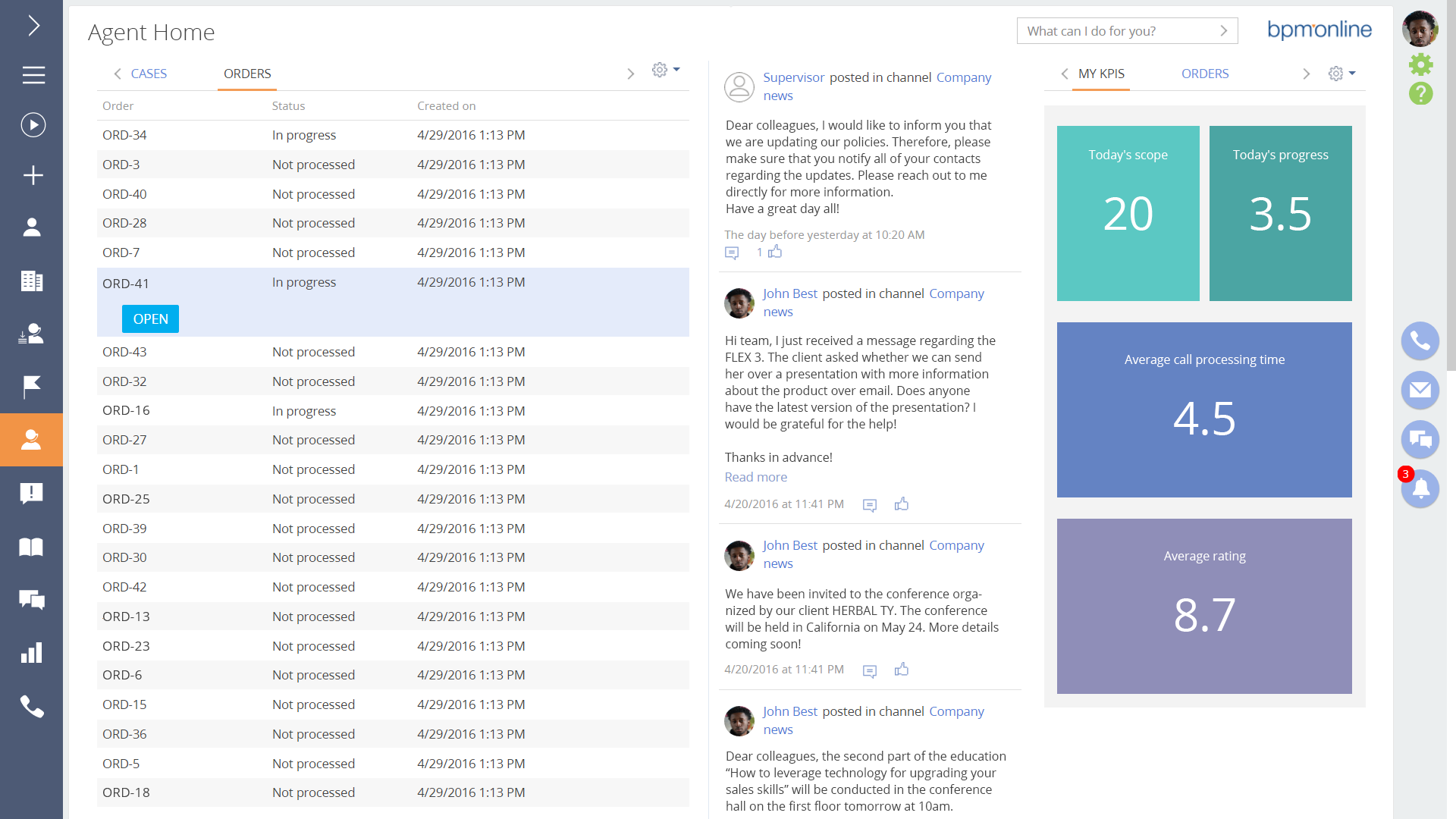This screenshot has height=819, width=1456.
Task: Switch to the CASES tab
Action: pos(149,74)
